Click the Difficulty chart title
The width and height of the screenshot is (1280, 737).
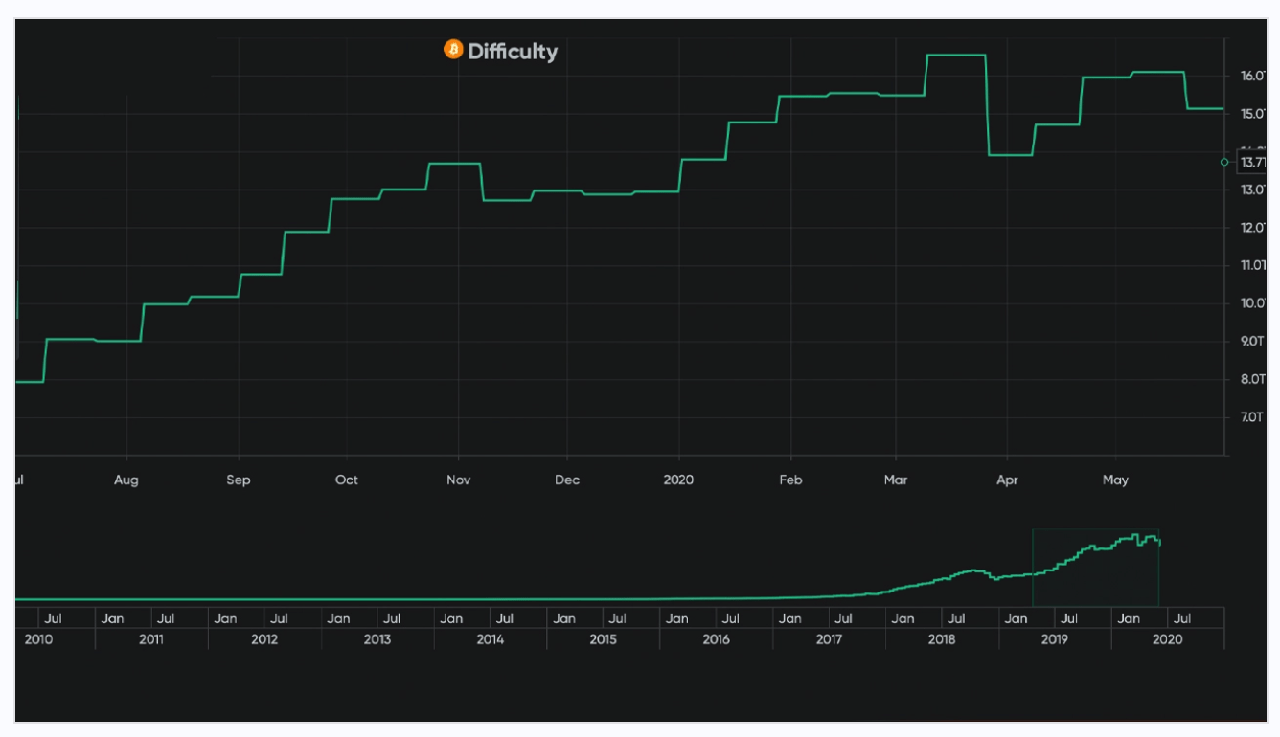(513, 51)
